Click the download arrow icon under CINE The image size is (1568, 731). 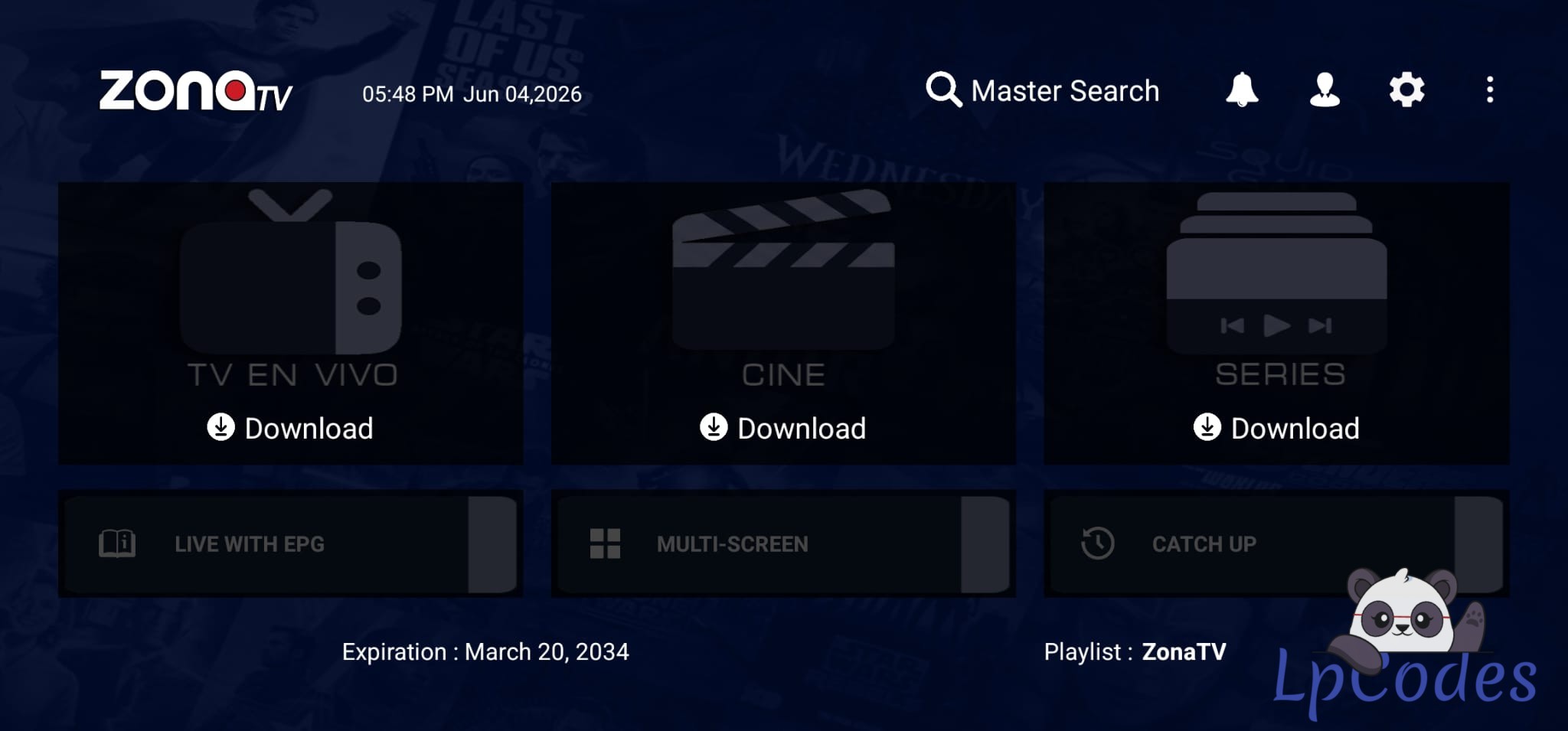coord(714,427)
